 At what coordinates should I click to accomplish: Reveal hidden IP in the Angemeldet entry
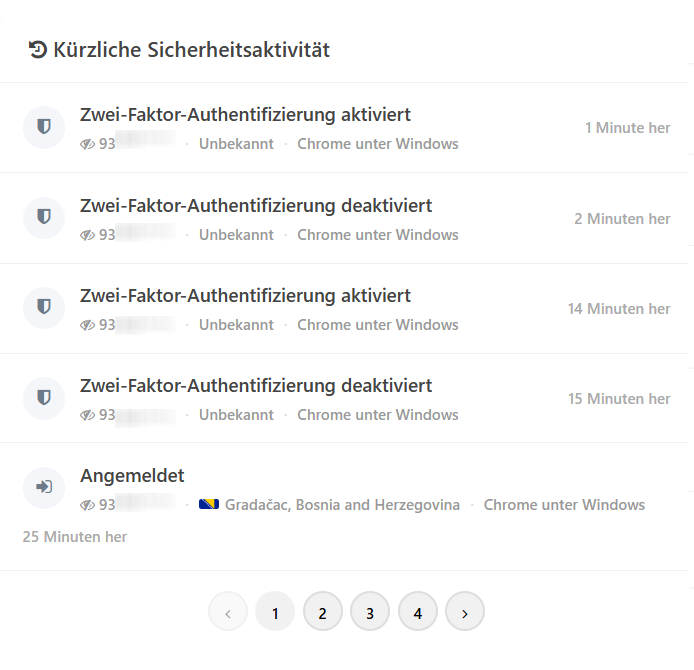pyautogui.click(x=87, y=505)
